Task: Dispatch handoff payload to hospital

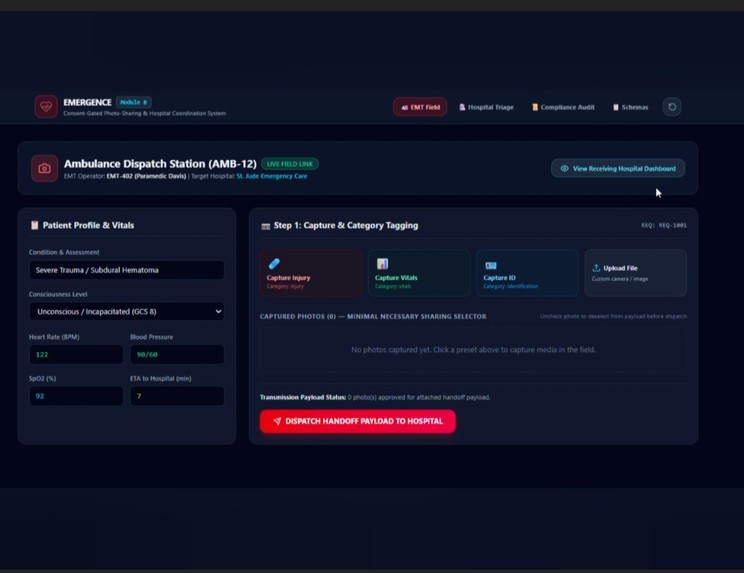Action: click(358, 421)
